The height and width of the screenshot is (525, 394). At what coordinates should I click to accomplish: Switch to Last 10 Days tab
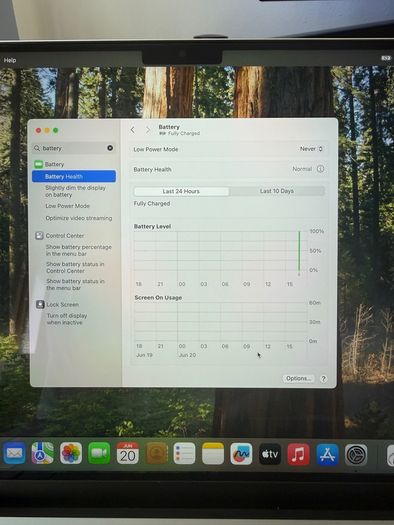[277, 191]
